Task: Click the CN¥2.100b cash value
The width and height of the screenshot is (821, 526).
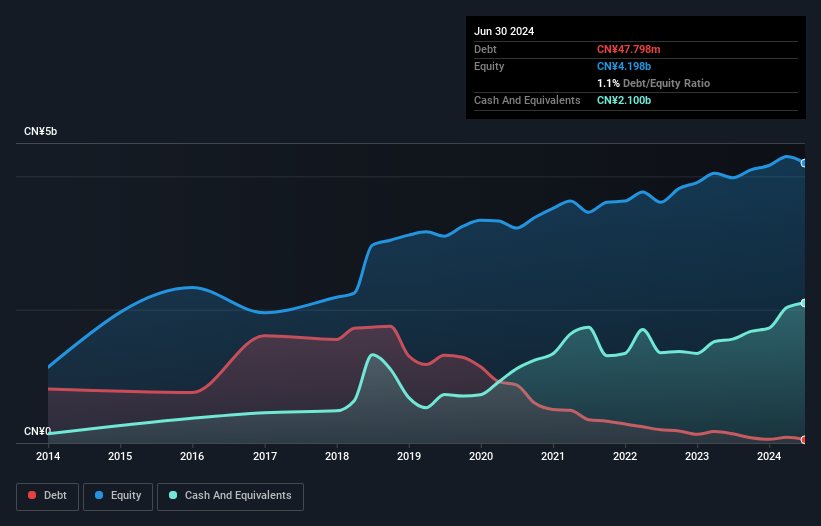Action: pos(624,100)
